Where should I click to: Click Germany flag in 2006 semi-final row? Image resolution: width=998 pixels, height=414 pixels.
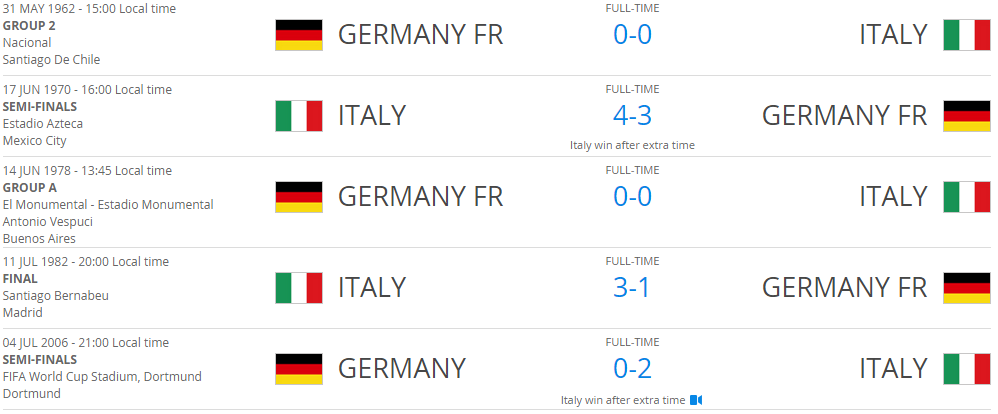tap(298, 368)
